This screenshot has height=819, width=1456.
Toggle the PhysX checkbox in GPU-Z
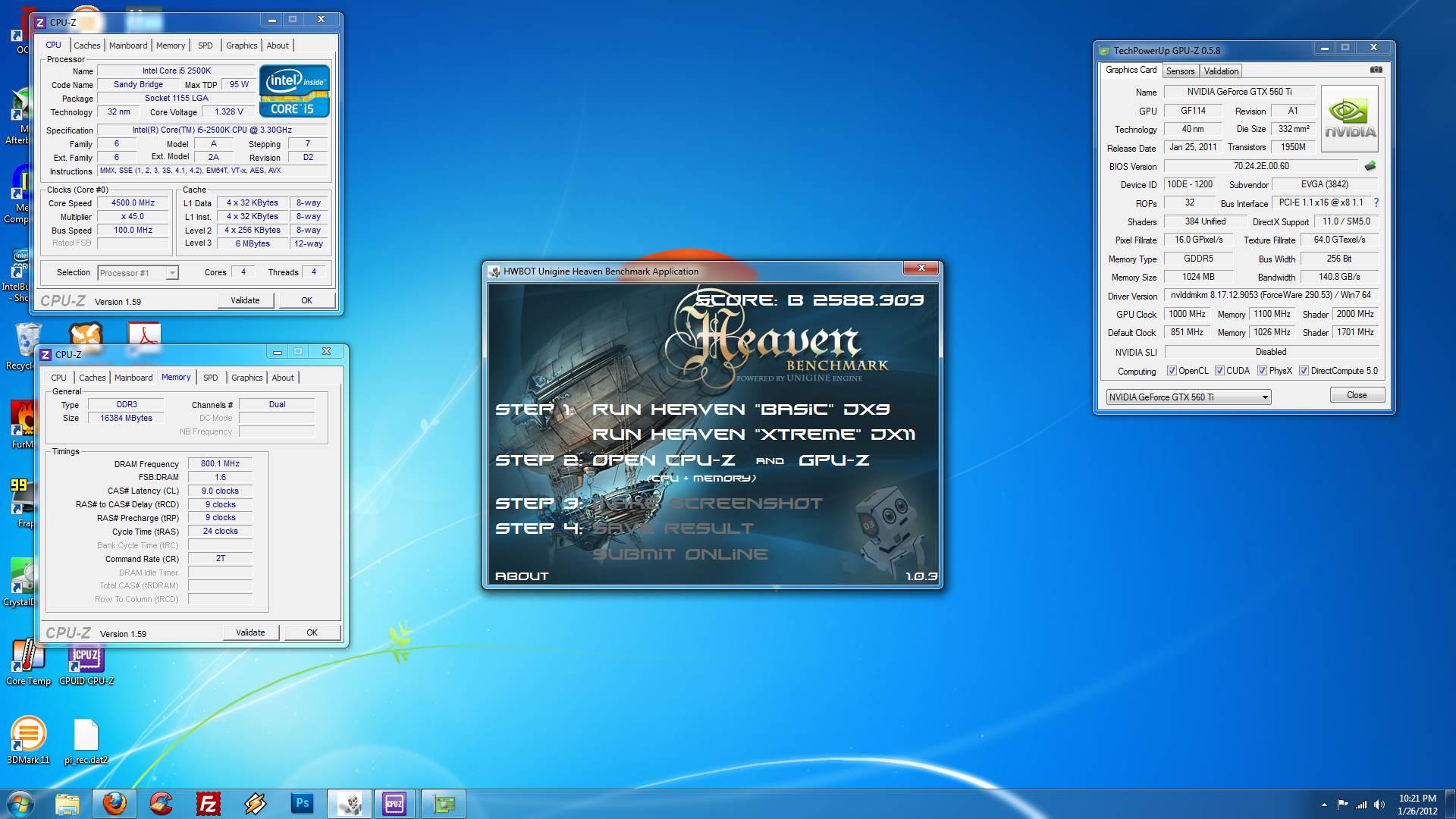[1262, 371]
